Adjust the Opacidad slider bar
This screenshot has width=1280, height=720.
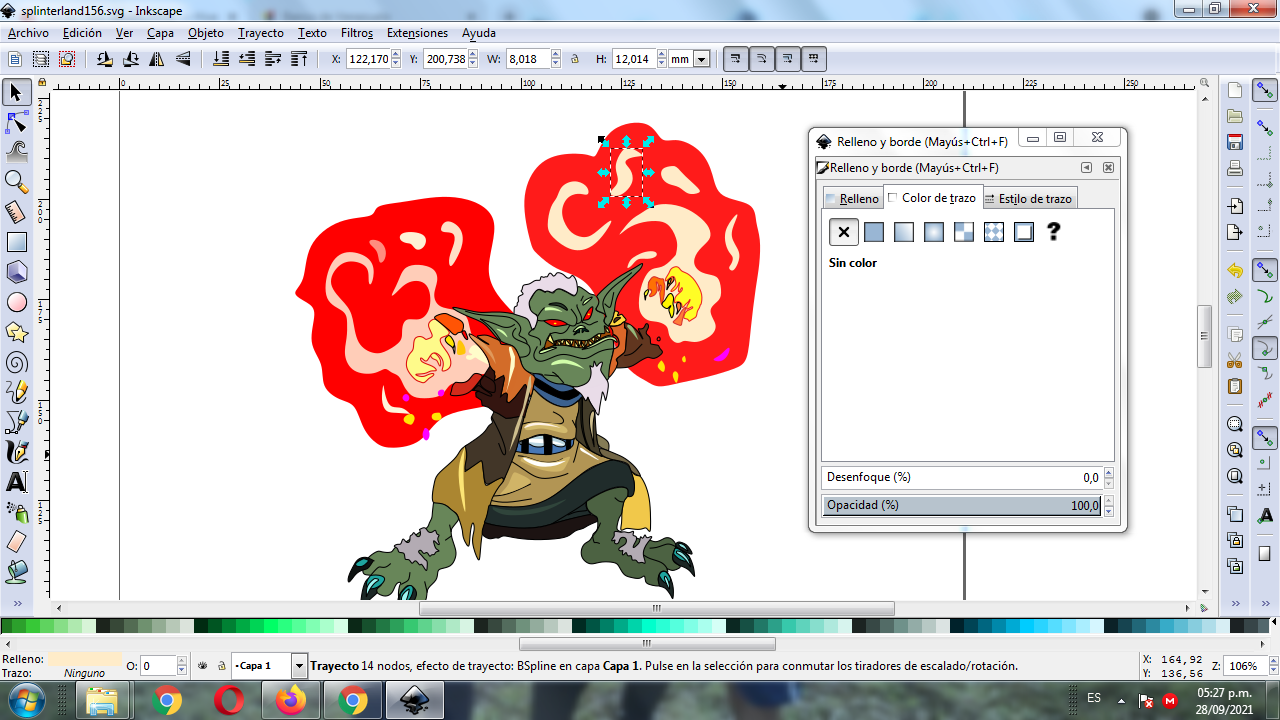point(962,505)
